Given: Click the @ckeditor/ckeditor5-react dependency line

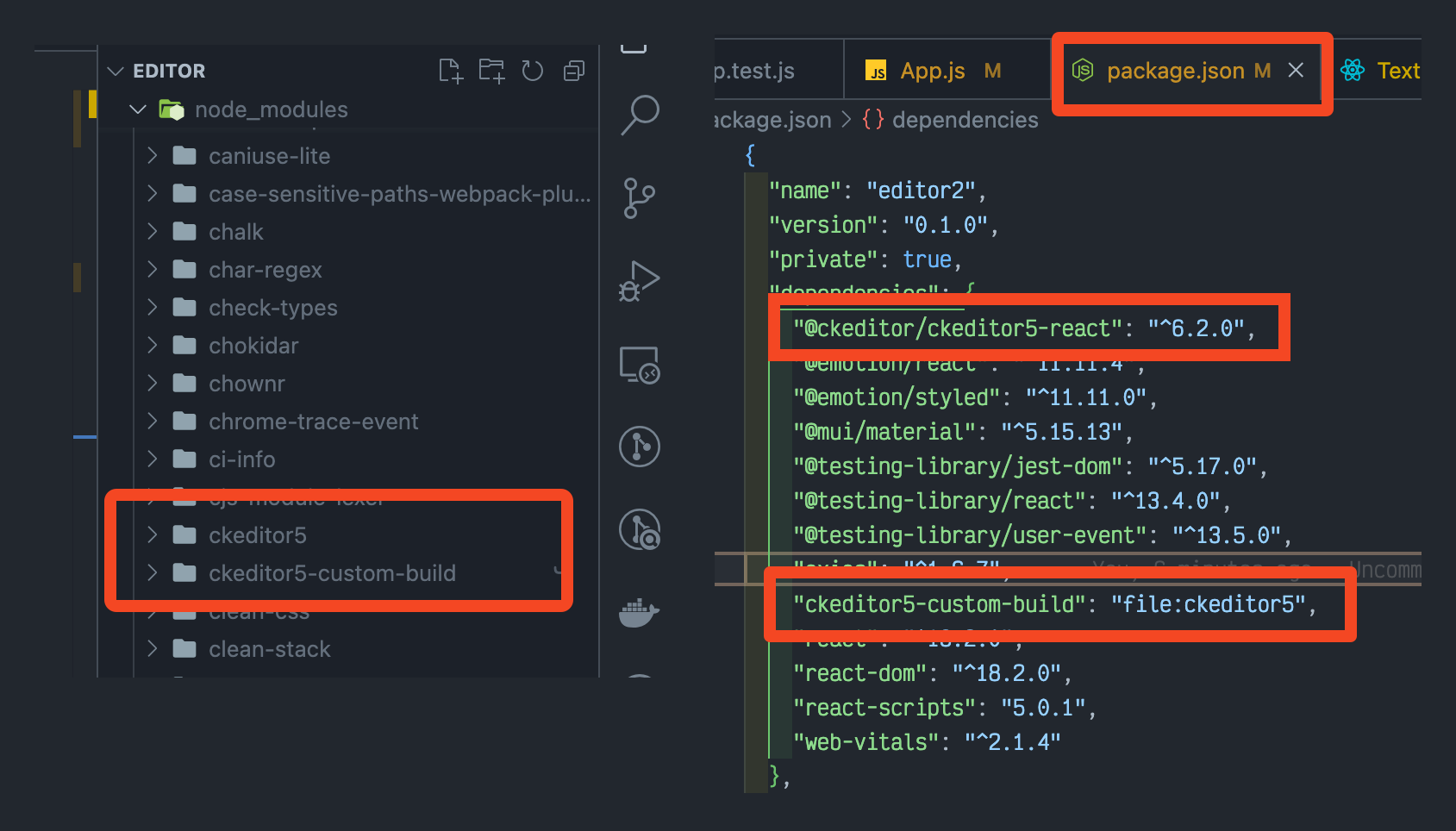Looking at the screenshot, I should coord(1025,328).
